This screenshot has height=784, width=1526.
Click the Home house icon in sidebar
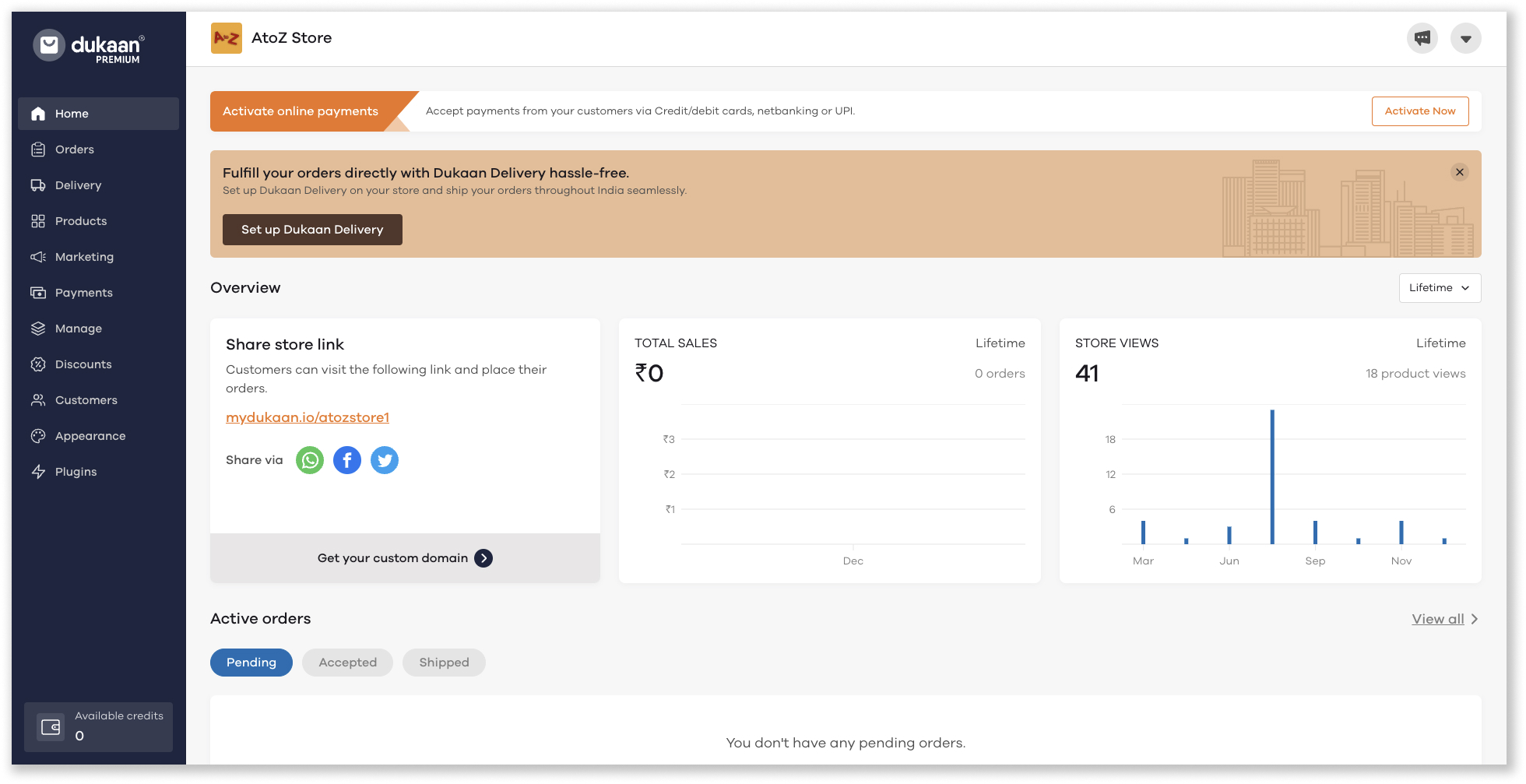38,114
